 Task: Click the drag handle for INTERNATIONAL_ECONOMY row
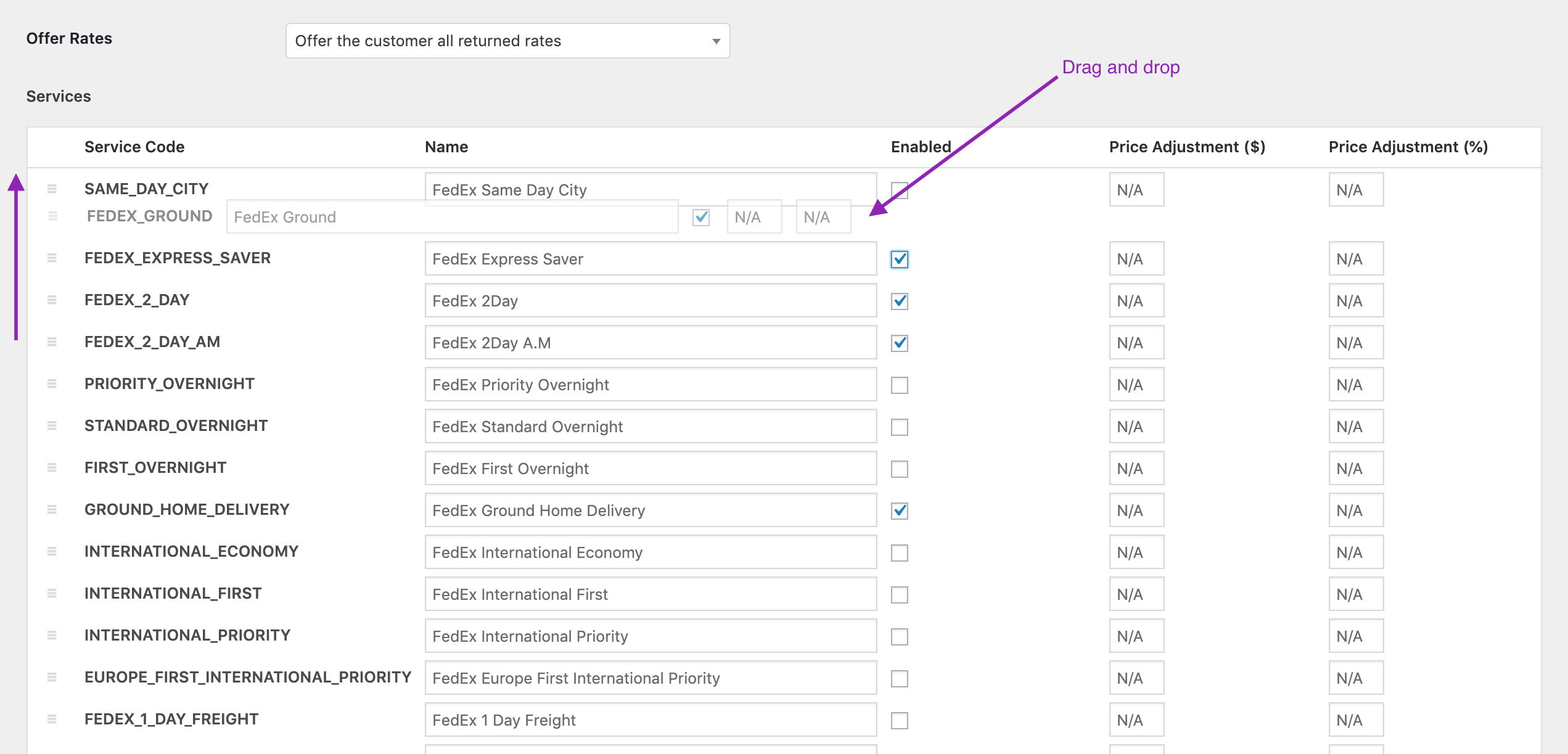[x=52, y=552]
